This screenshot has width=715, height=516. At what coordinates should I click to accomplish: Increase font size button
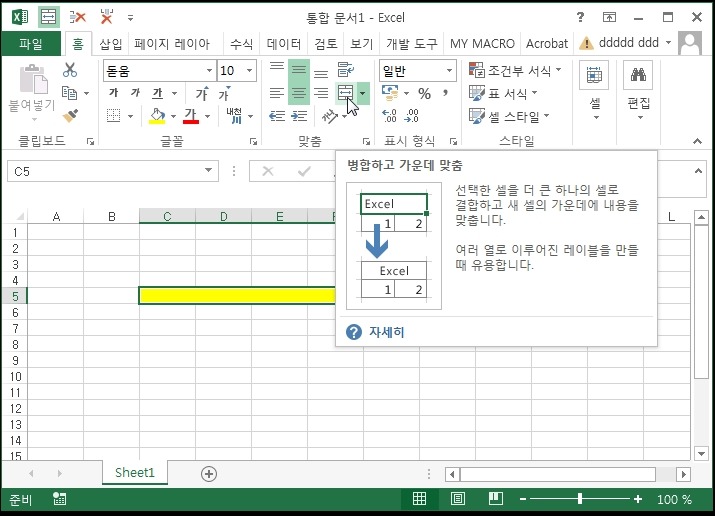202,93
